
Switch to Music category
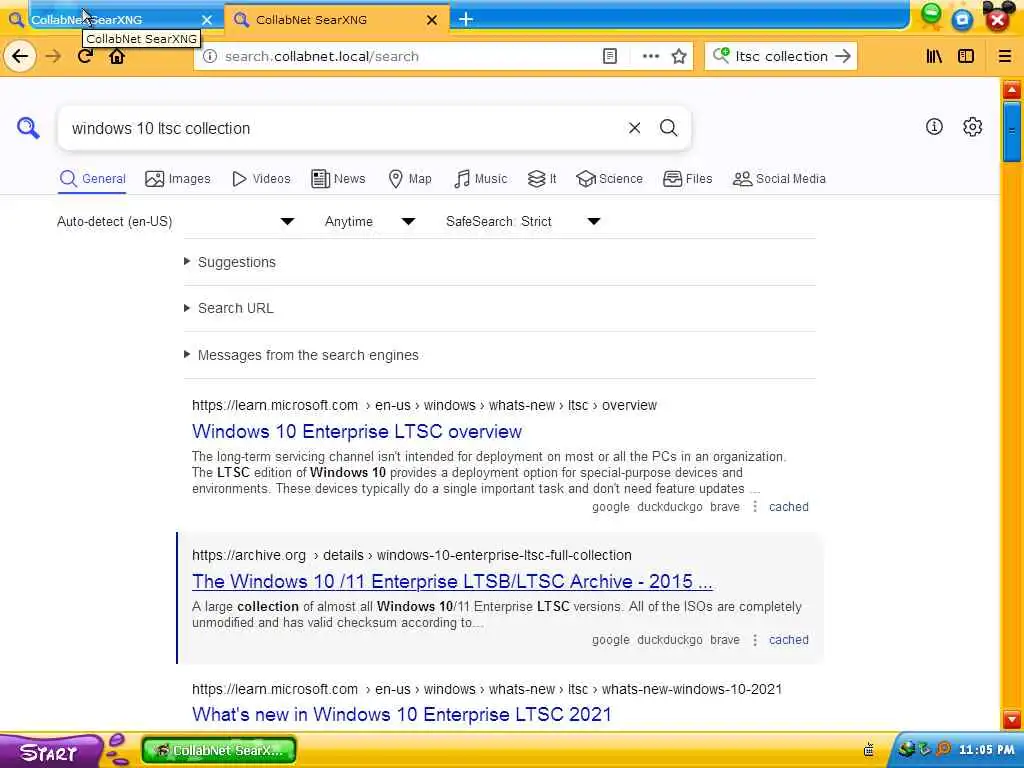[x=480, y=179]
